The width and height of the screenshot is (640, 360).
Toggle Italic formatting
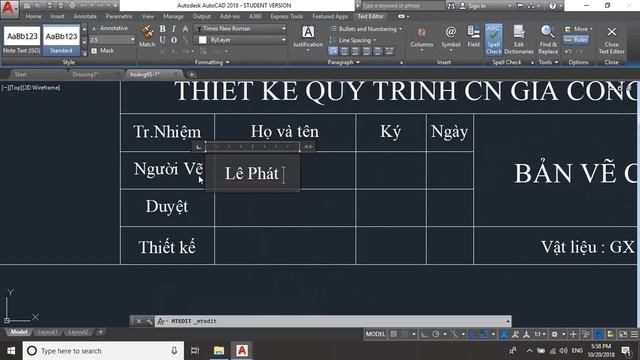pyautogui.click(x=174, y=29)
